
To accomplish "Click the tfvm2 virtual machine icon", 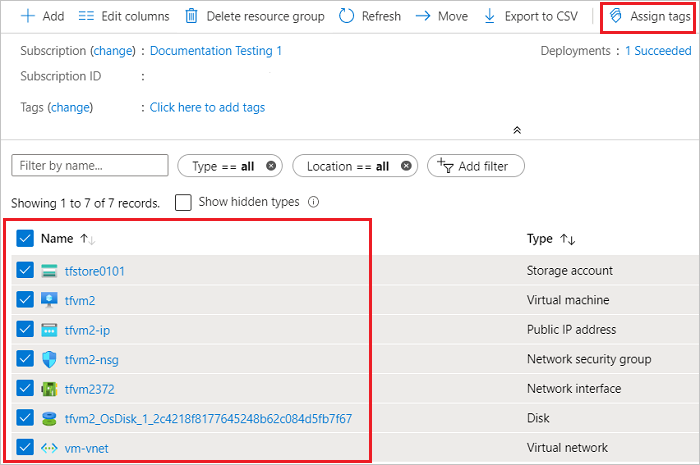I will click(x=49, y=300).
